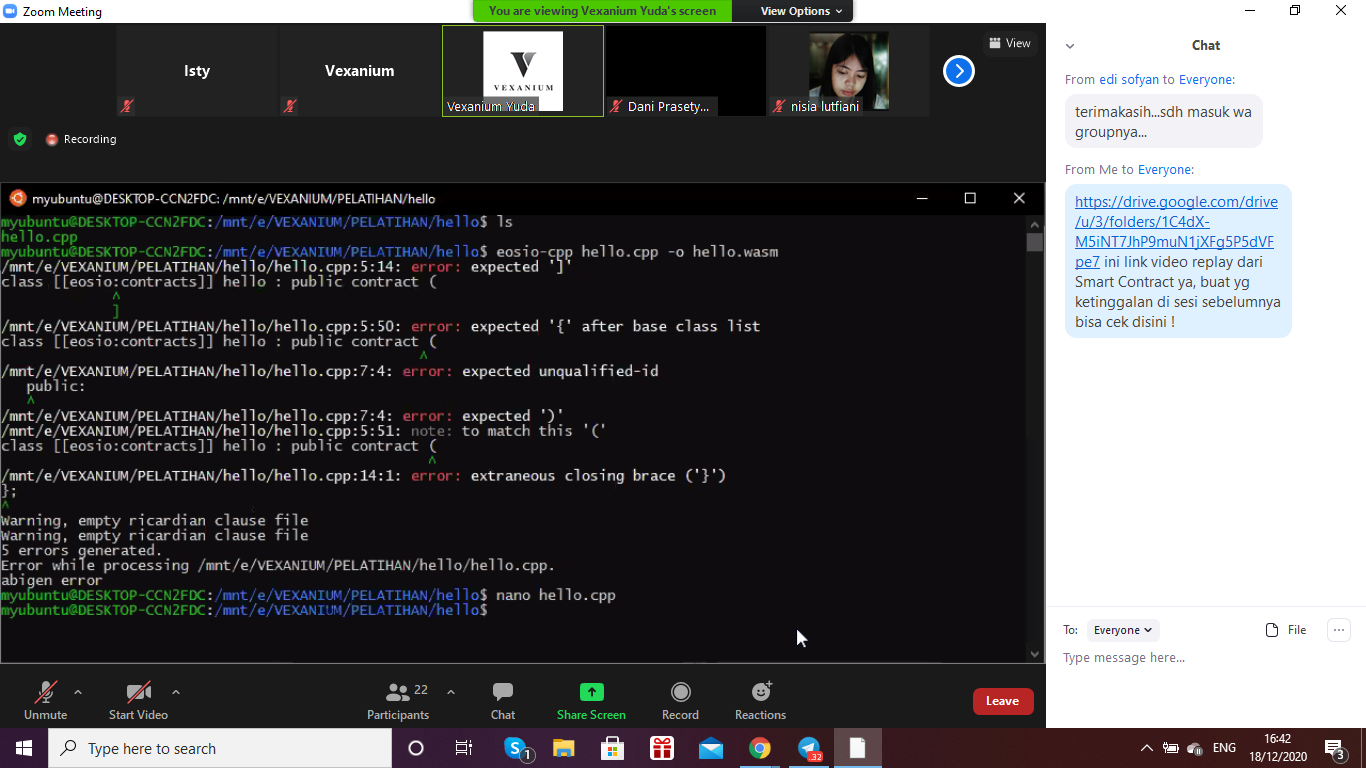
Task: Start Video camera toggle
Action: (x=138, y=692)
